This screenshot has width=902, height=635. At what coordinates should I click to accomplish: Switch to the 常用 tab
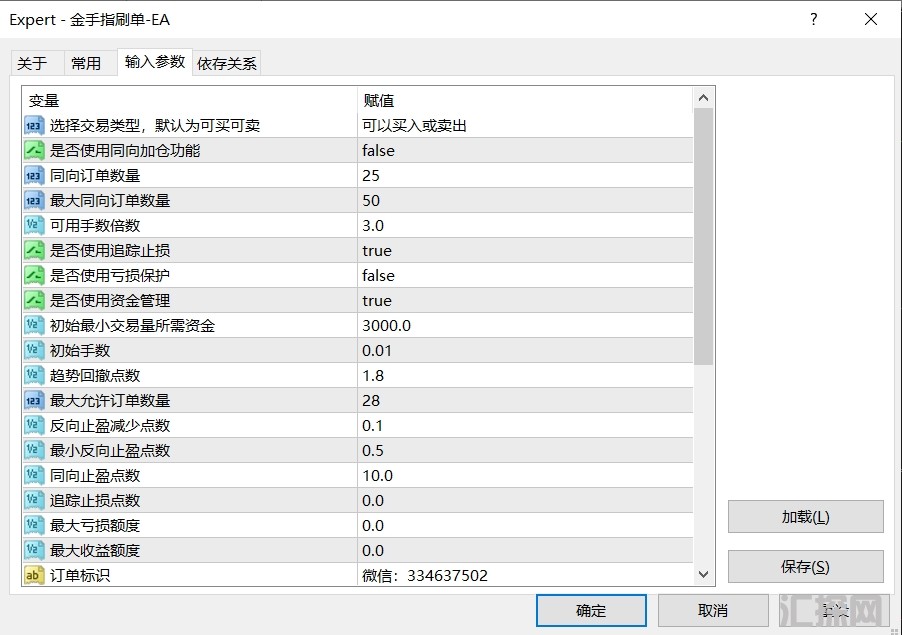coord(86,63)
